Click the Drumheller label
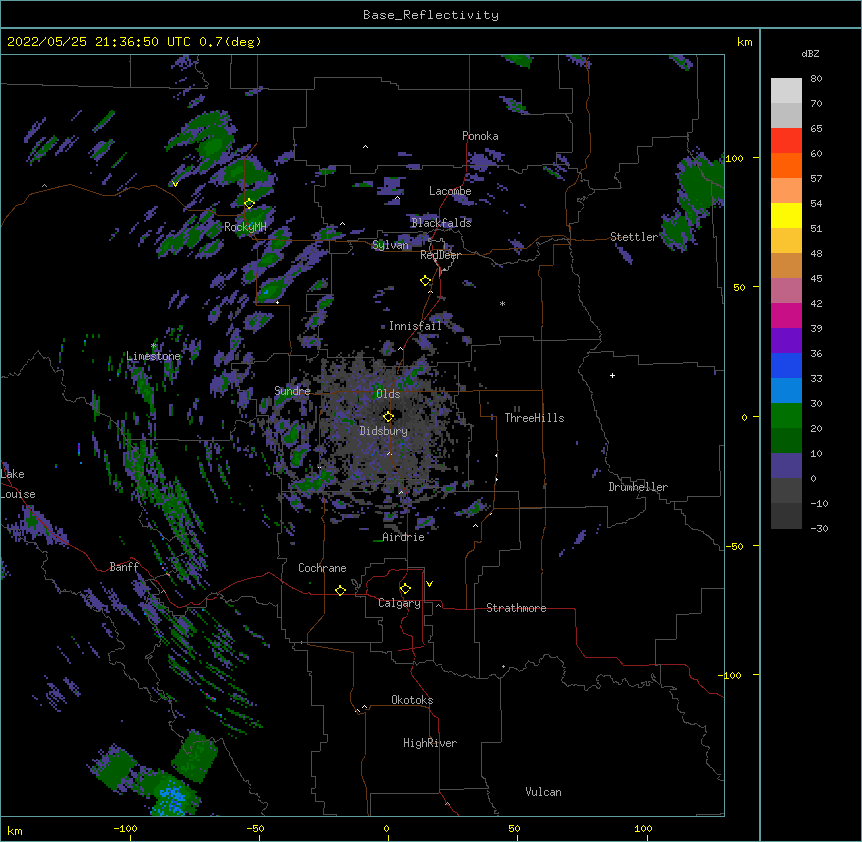 (x=638, y=487)
